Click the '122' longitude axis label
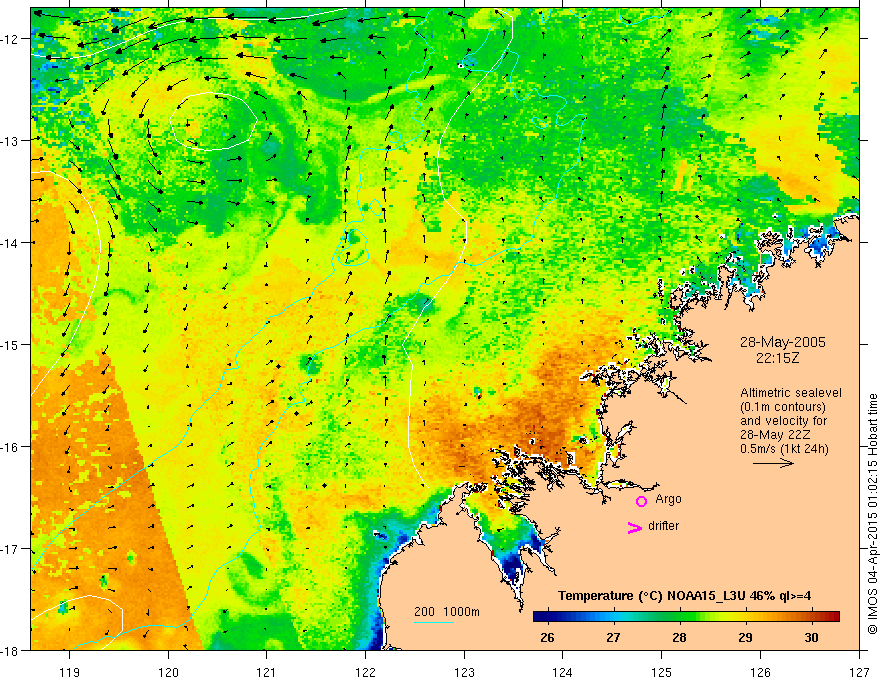The image size is (880, 680). (x=365, y=672)
